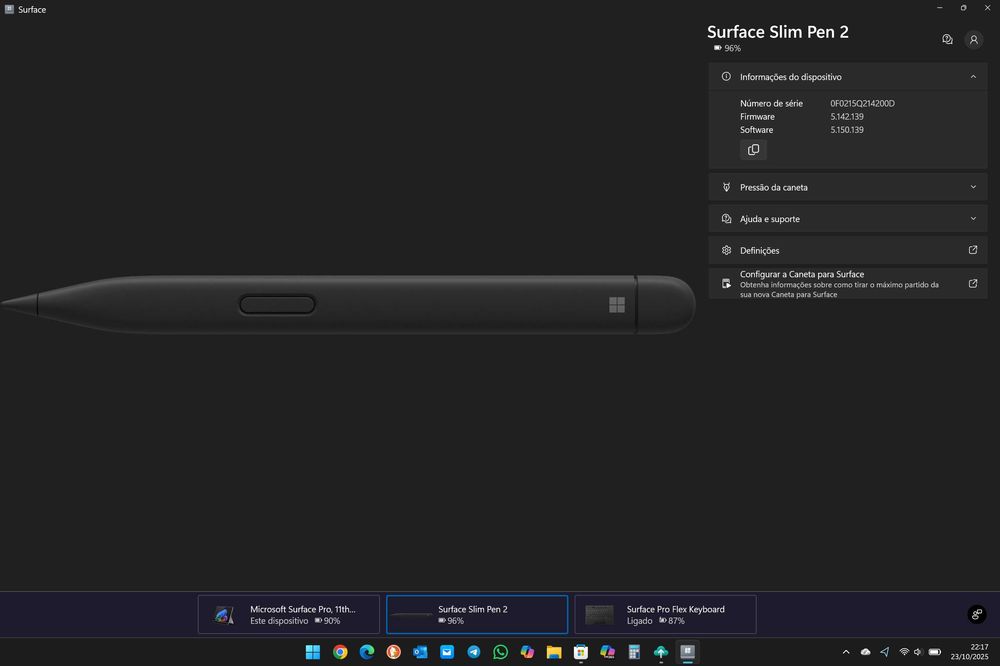Image resolution: width=1000 pixels, height=666 pixels.
Task: Click the battery icon in system tray
Action: pyautogui.click(x=935, y=652)
